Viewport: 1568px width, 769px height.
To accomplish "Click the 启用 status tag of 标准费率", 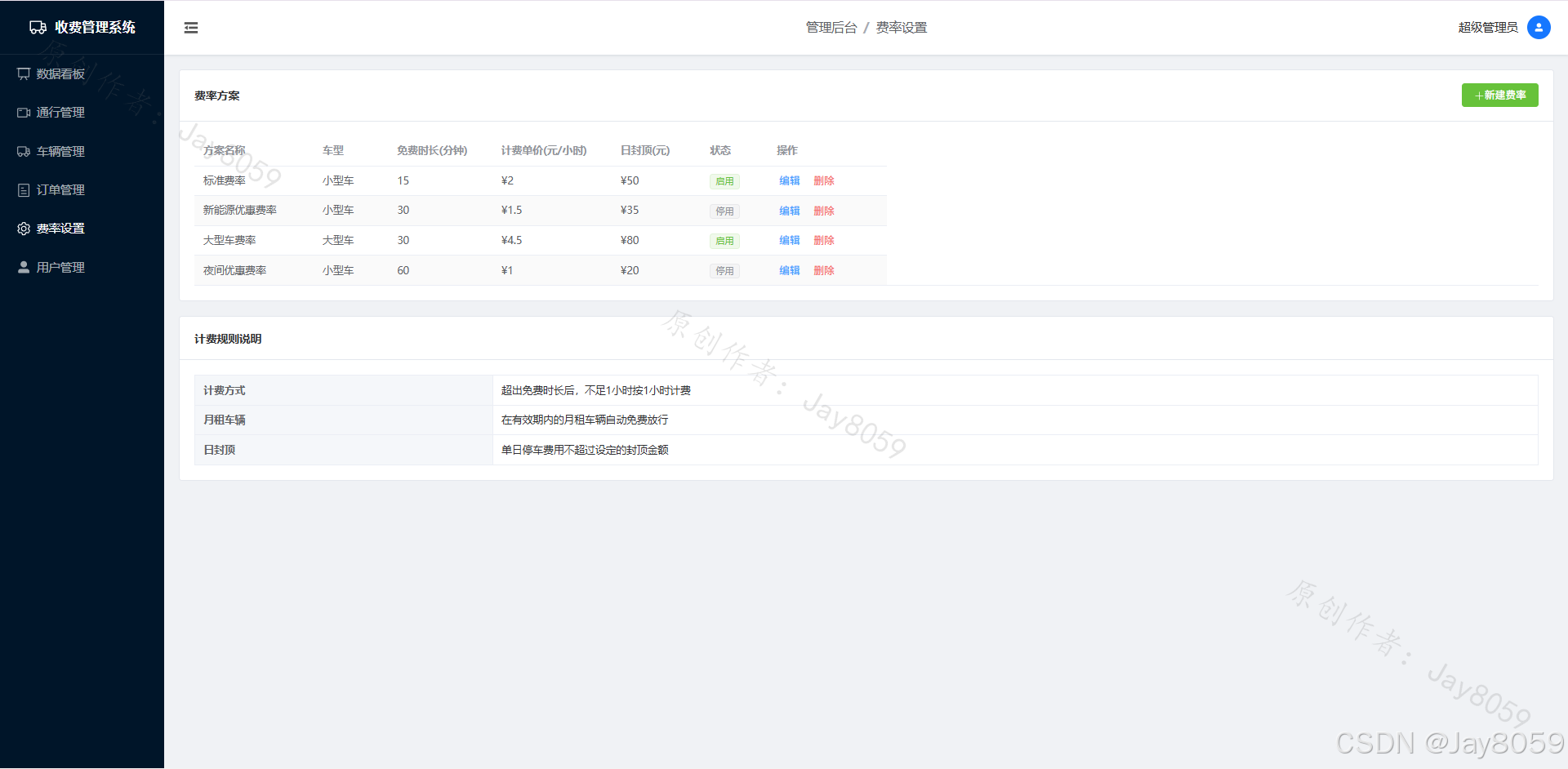I will (724, 181).
